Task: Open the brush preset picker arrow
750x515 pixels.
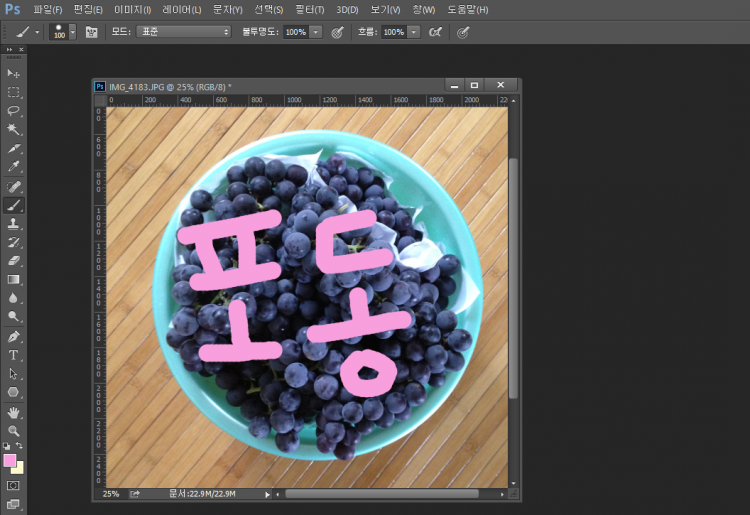Action: (x=73, y=32)
